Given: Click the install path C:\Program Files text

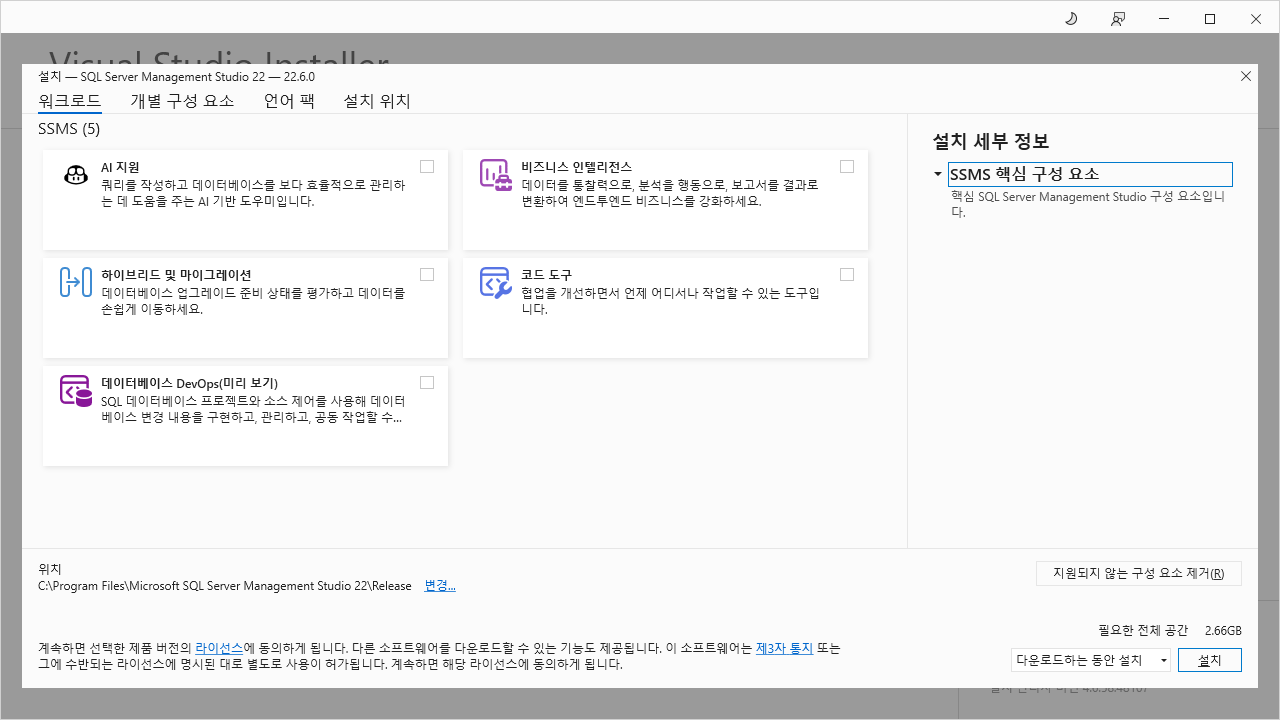Looking at the screenshot, I should [225, 586].
